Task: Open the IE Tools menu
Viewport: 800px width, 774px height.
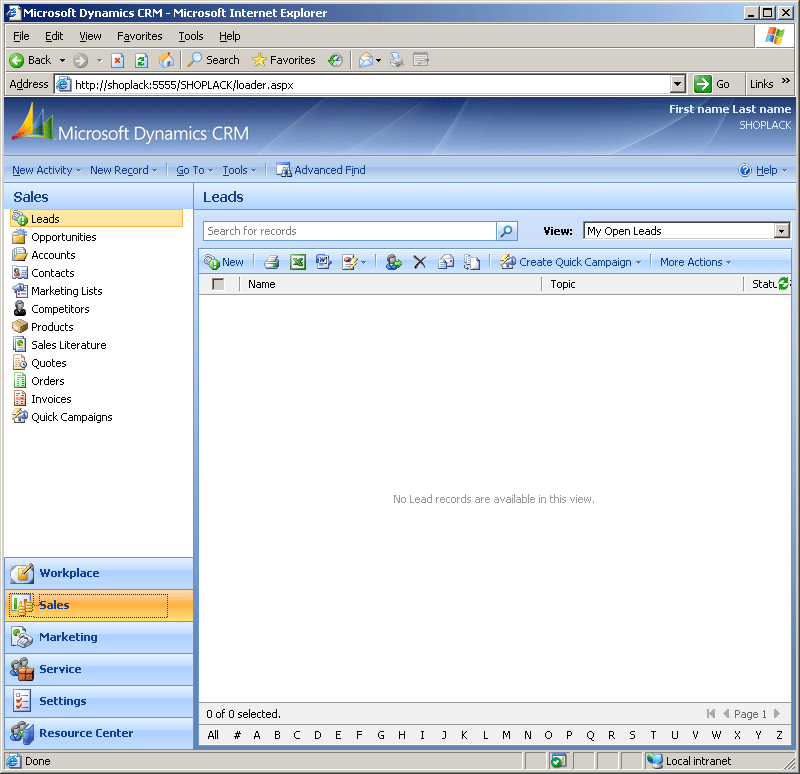Action: pyautogui.click(x=191, y=36)
